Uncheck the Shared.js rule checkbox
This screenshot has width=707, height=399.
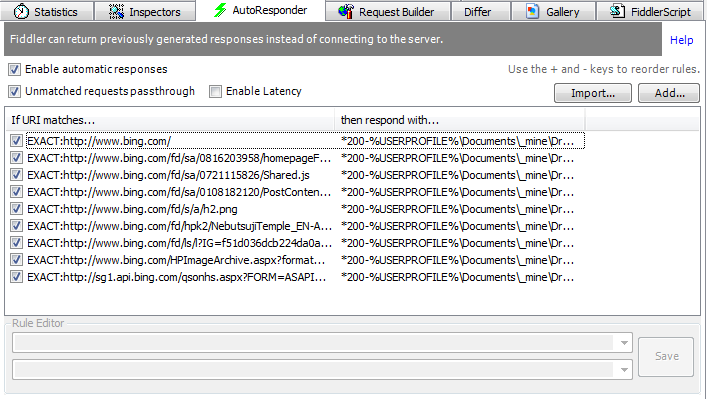point(16,175)
